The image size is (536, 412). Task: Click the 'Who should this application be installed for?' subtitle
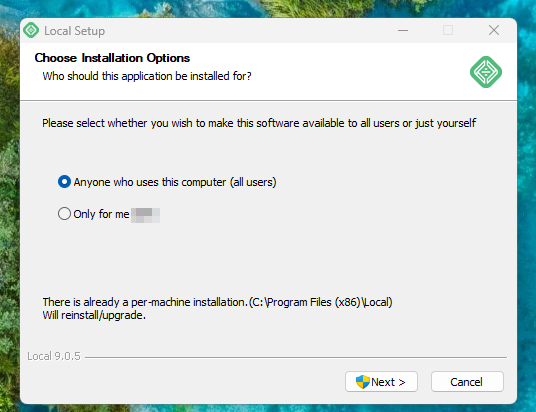pos(147,76)
